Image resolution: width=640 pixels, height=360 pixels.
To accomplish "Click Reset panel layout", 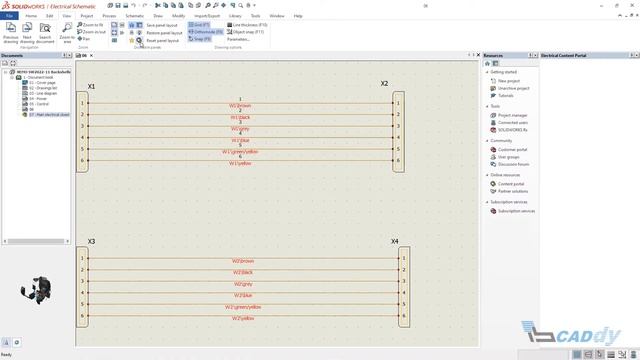I will 162,40.
